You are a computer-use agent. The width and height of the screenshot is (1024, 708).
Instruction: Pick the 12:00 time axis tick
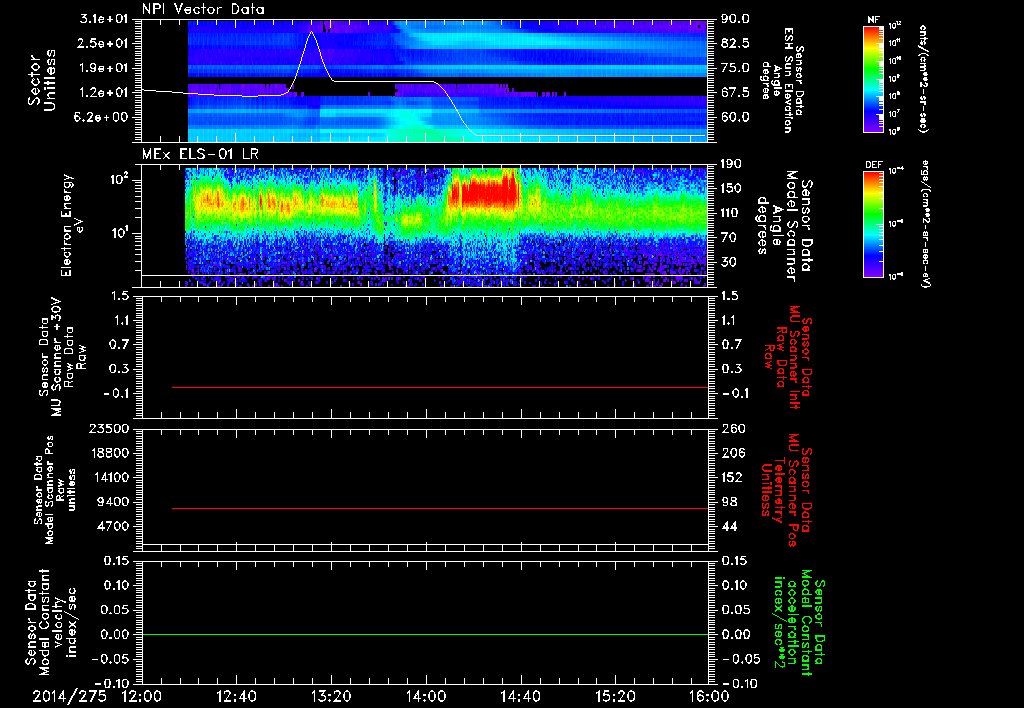pyautogui.click(x=141, y=696)
